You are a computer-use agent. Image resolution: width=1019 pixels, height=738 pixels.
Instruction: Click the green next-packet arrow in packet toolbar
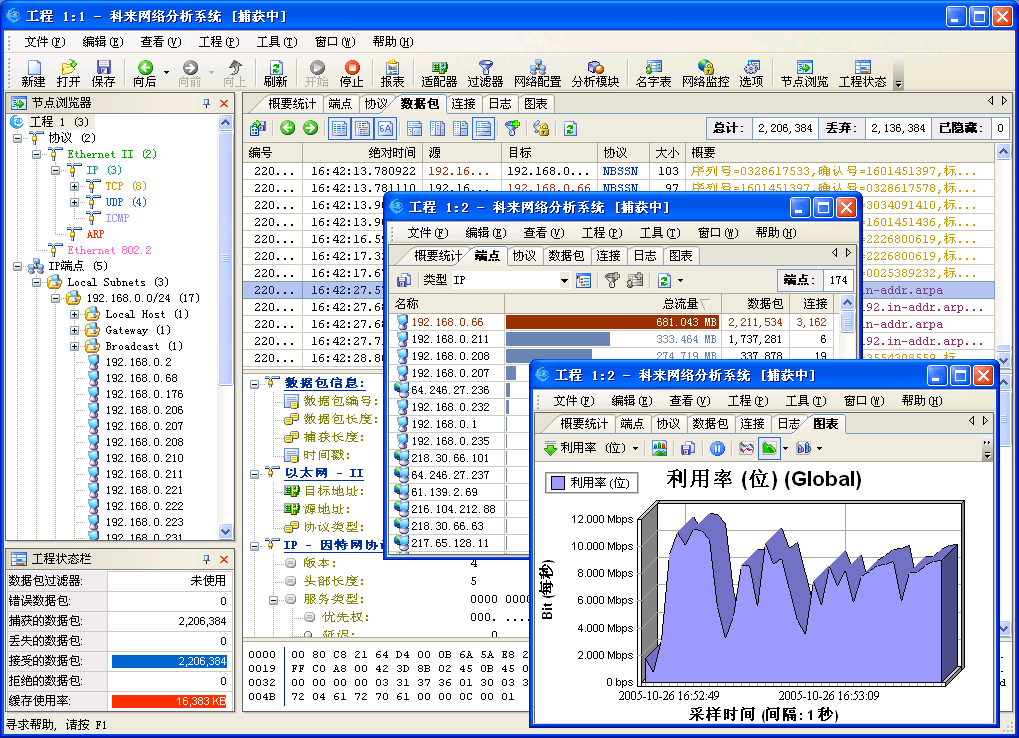click(x=310, y=128)
